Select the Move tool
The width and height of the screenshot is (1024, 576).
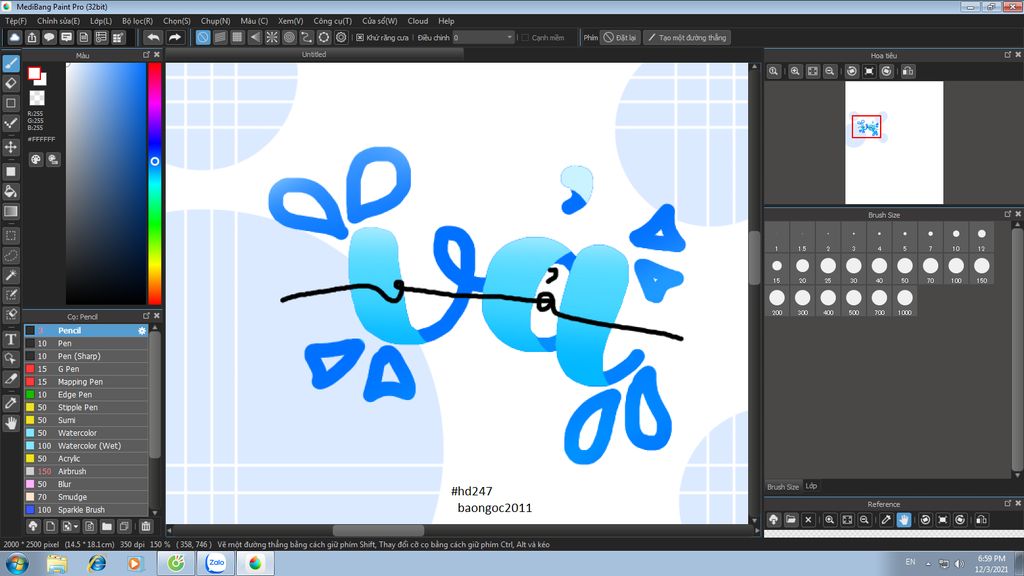pos(11,147)
